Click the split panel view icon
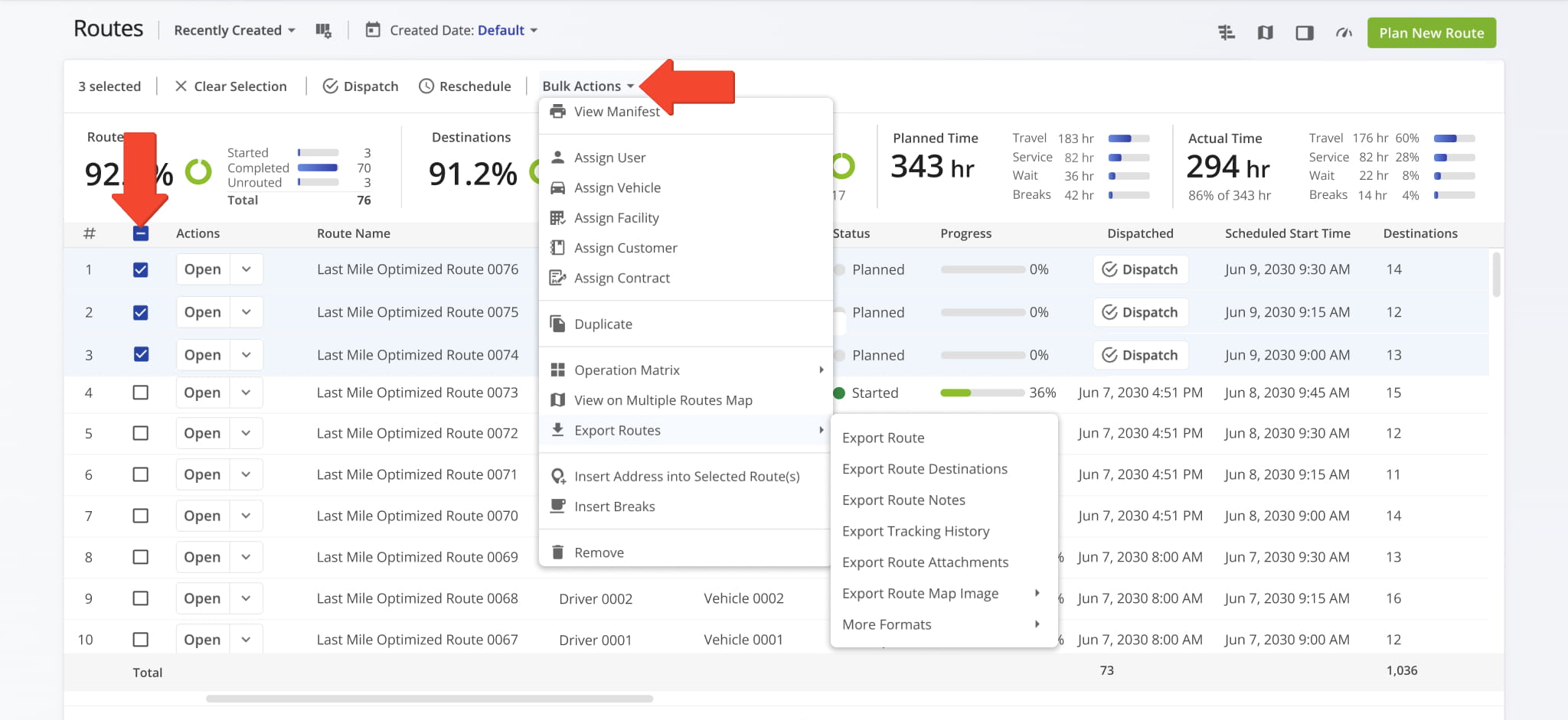Viewport: 1568px width, 720px height. point(1305,33)
